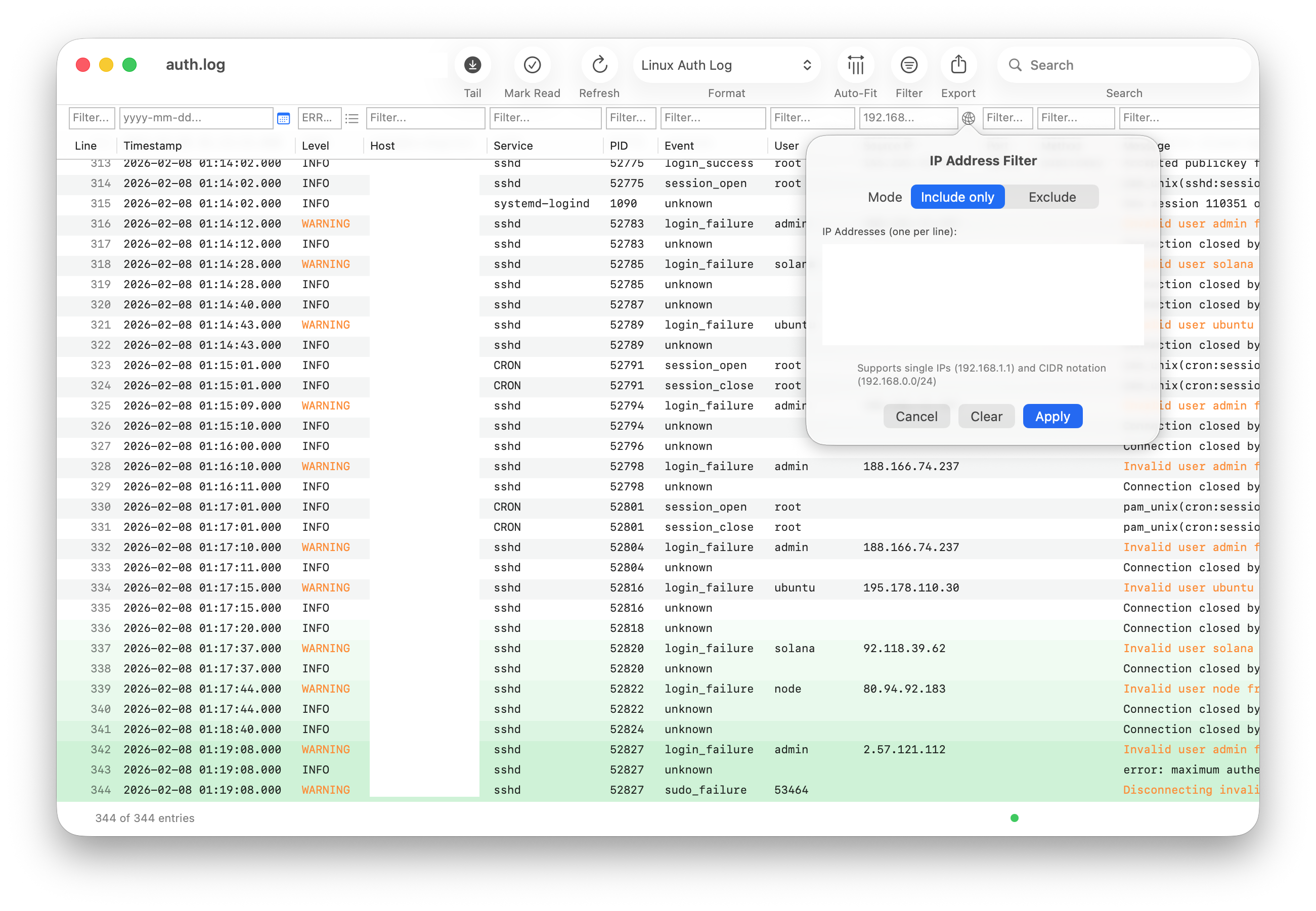
Task: Click the magnifying glass in the Search field
Action: point(1016,65)
